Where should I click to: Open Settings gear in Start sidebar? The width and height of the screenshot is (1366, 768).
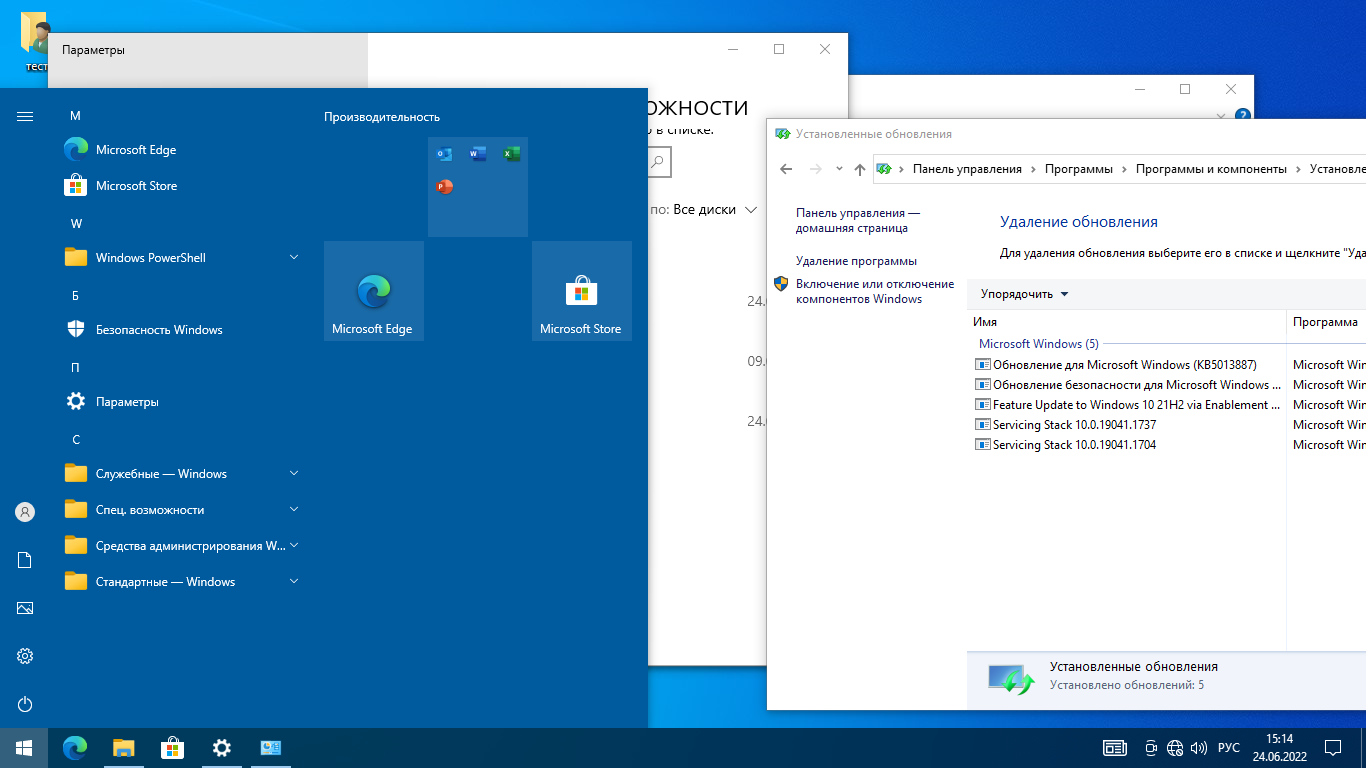tap(25, 656)
